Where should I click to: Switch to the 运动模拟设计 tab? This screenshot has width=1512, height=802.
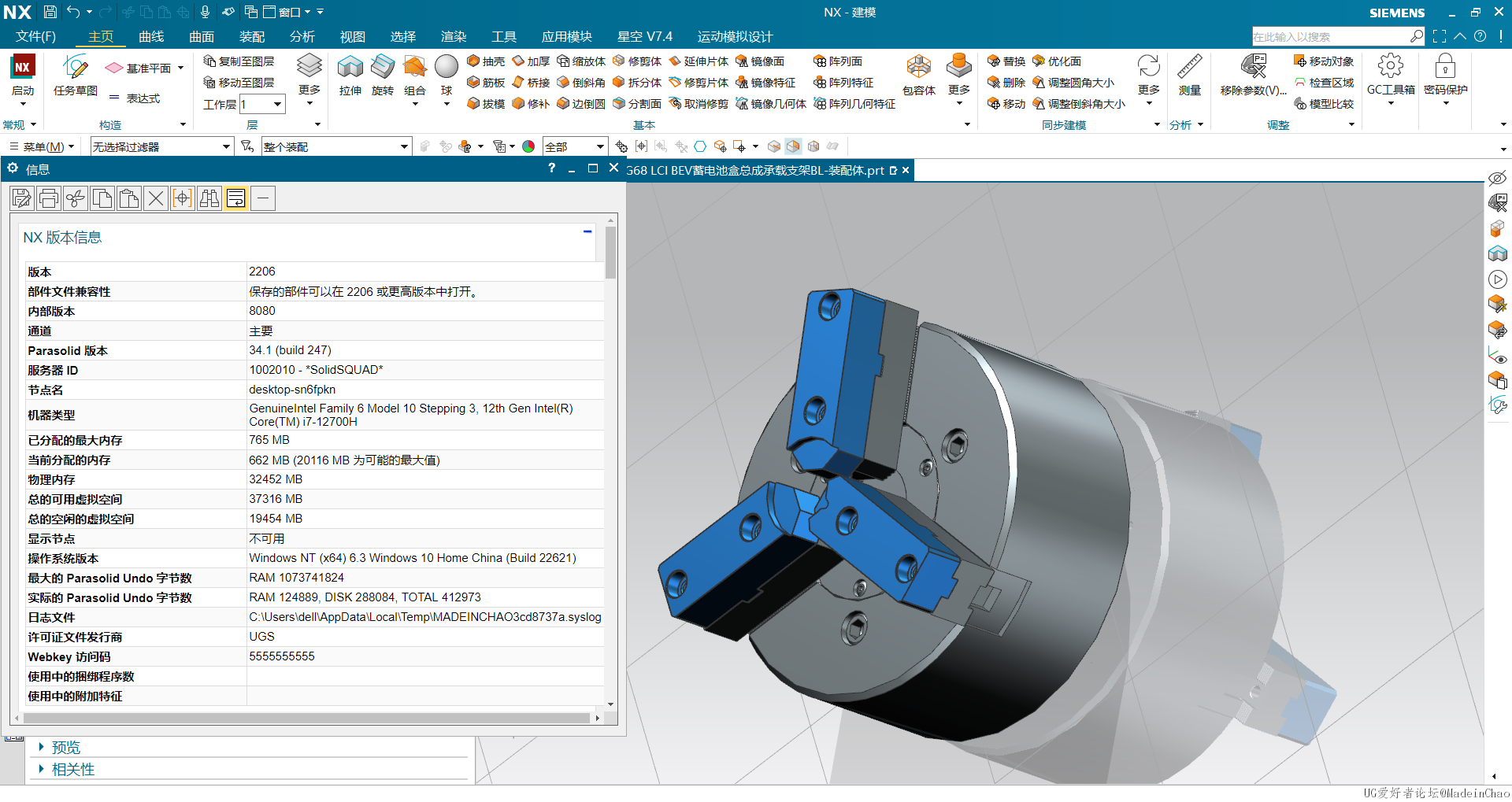[x=735, y=36]
